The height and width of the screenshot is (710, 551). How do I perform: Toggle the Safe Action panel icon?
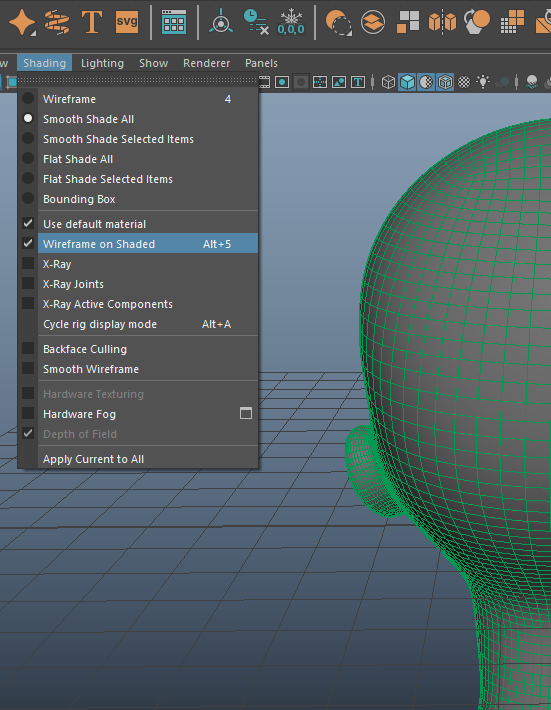(339, 82)
